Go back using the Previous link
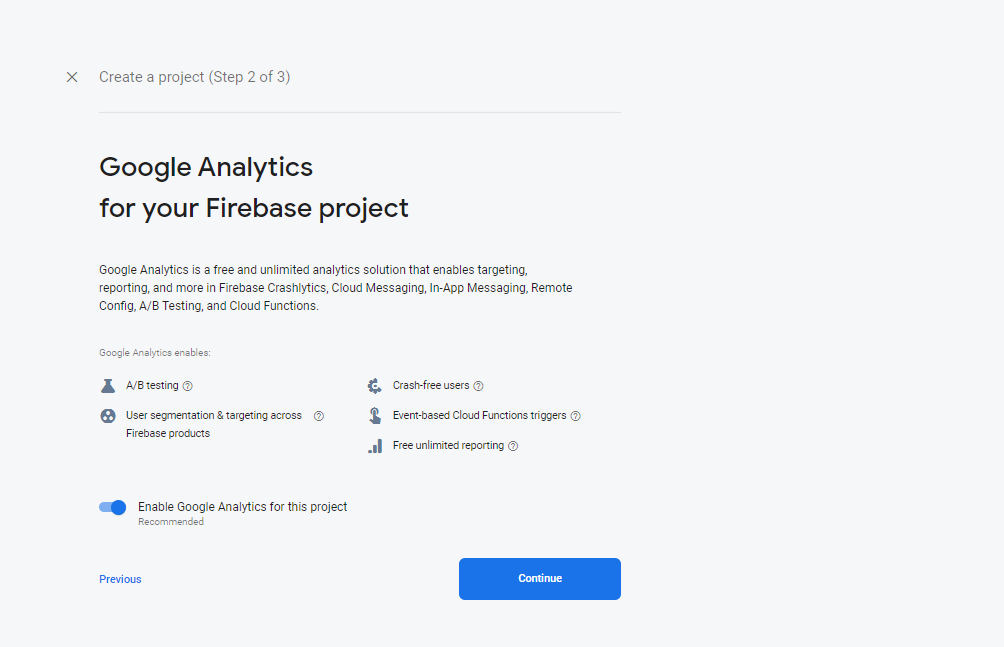 coord(120,579)
